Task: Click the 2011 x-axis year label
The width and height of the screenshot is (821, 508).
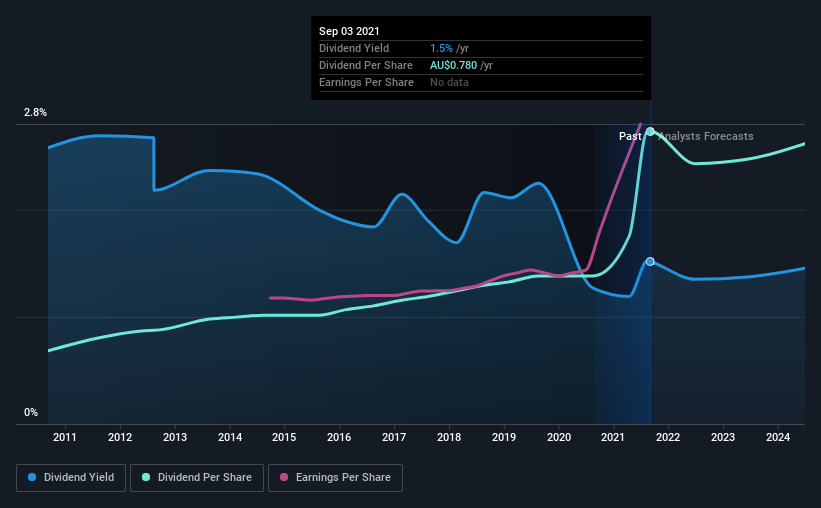Action: point(65,437)
